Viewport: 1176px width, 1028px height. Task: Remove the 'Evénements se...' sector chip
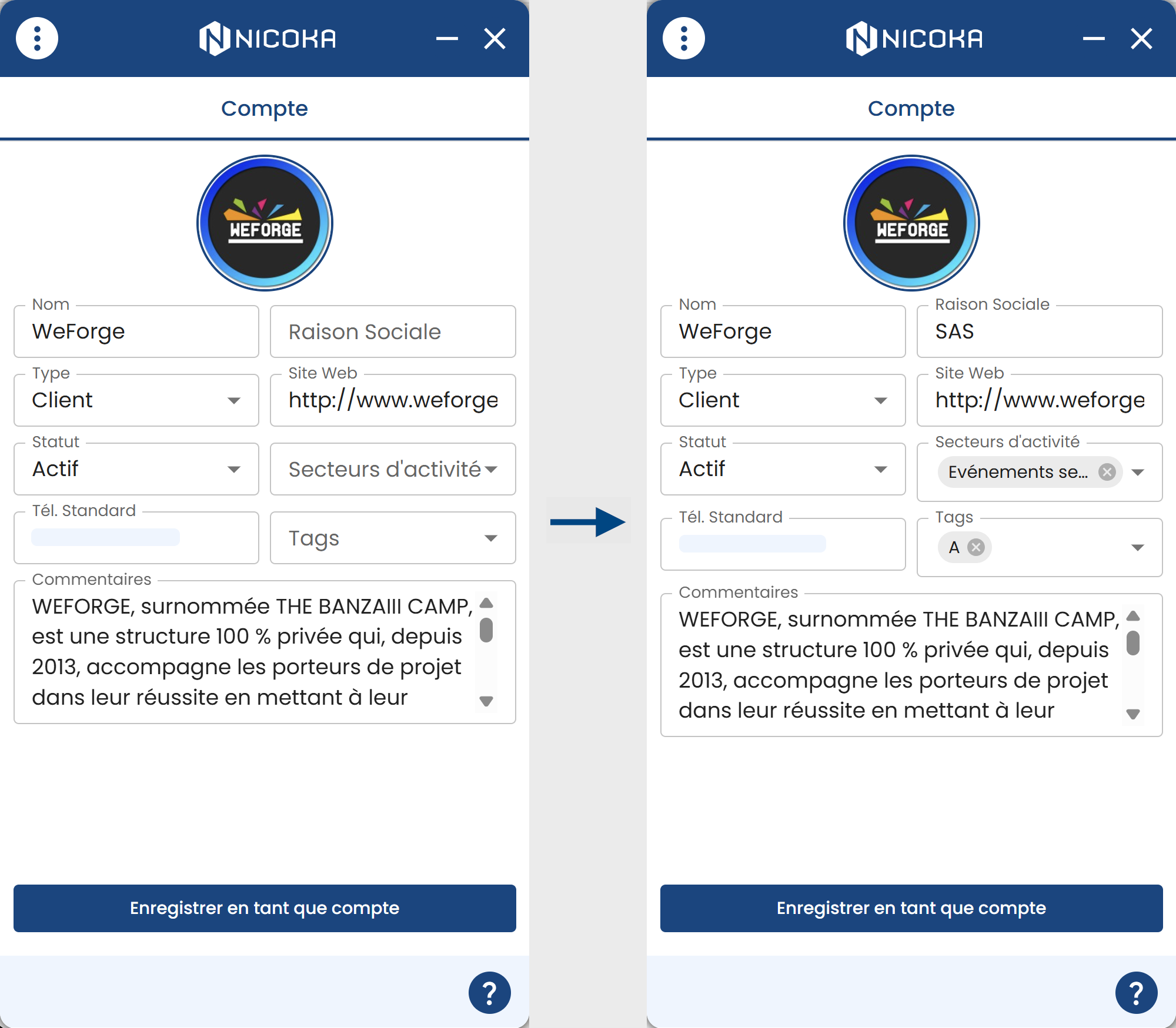pyautogui.click(x=1107, y=472)
